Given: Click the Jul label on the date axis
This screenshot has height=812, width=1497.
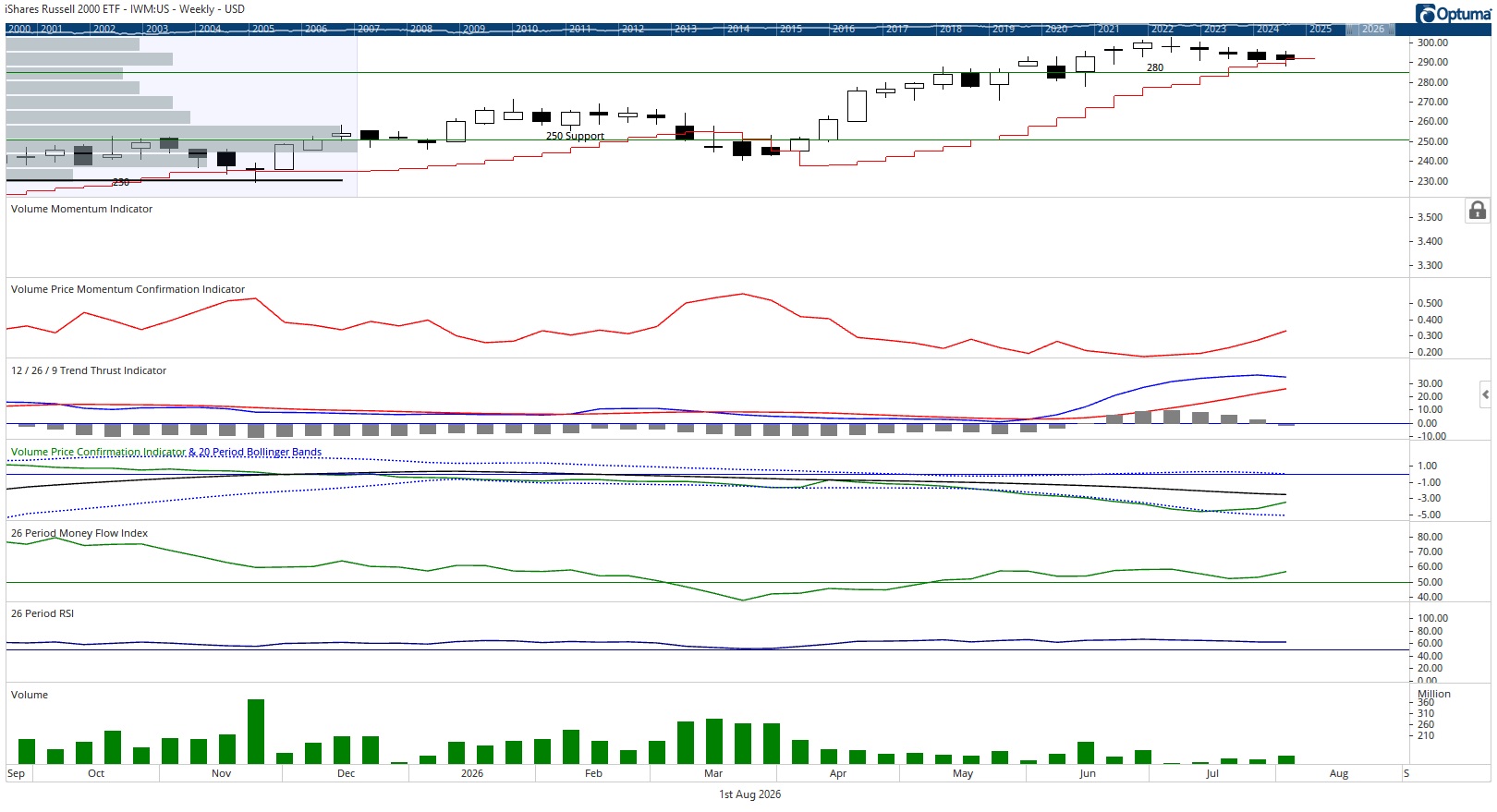Looking at the screenshot, I should (x=1212, y=773).
